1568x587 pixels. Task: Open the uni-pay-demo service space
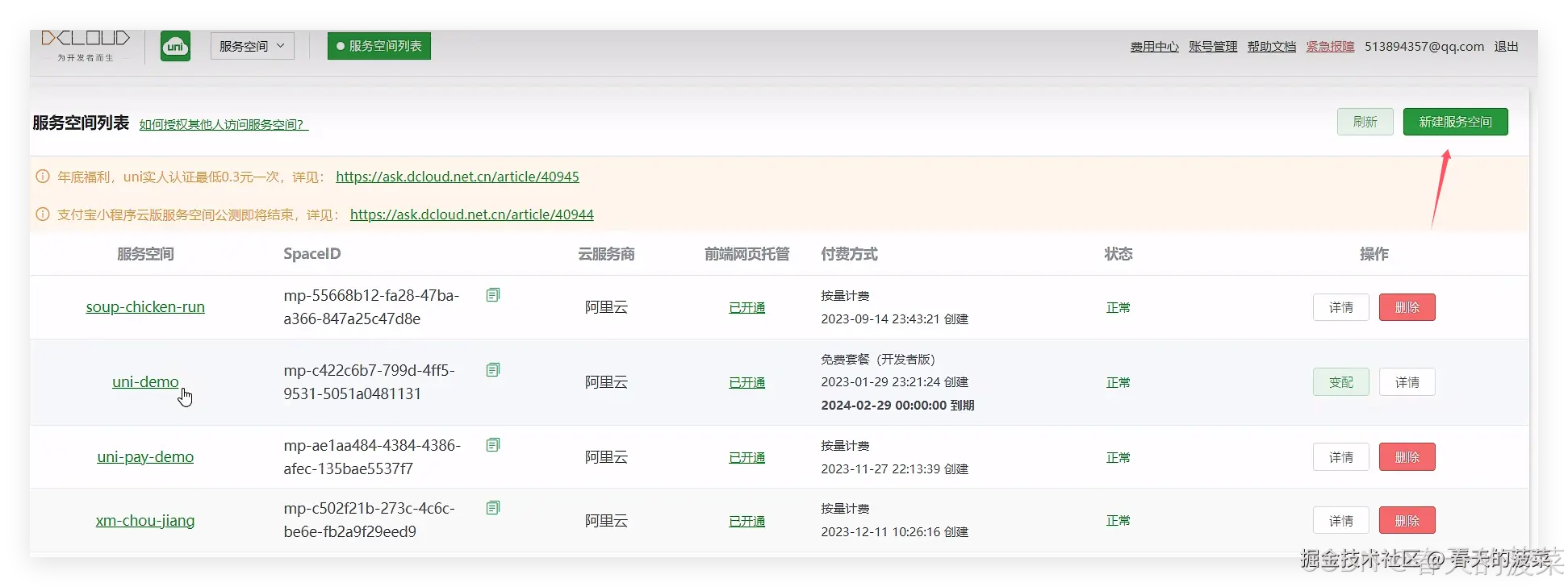(x=145, y=457)
